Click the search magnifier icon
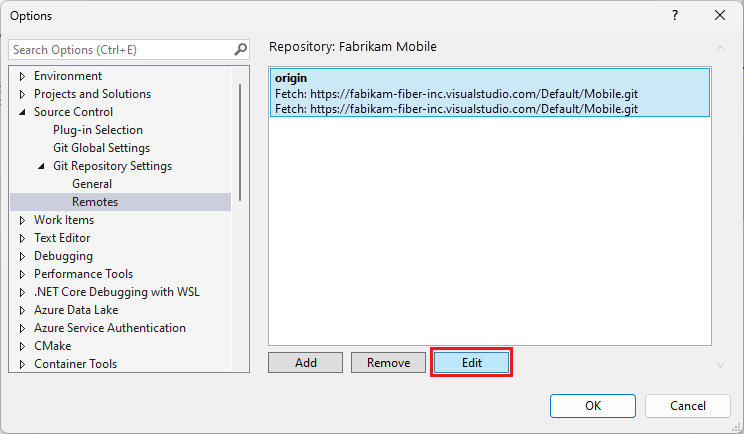The width and height of the screenshot is (744, 434). coord(240,49)
